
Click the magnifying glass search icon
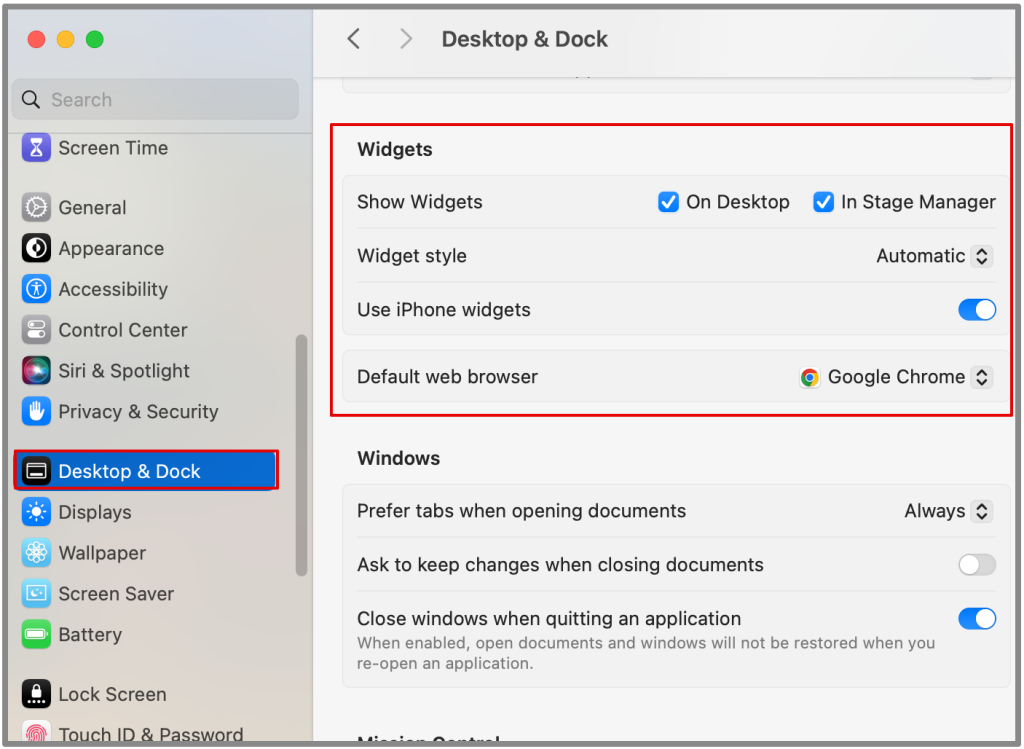pos(31,99)
